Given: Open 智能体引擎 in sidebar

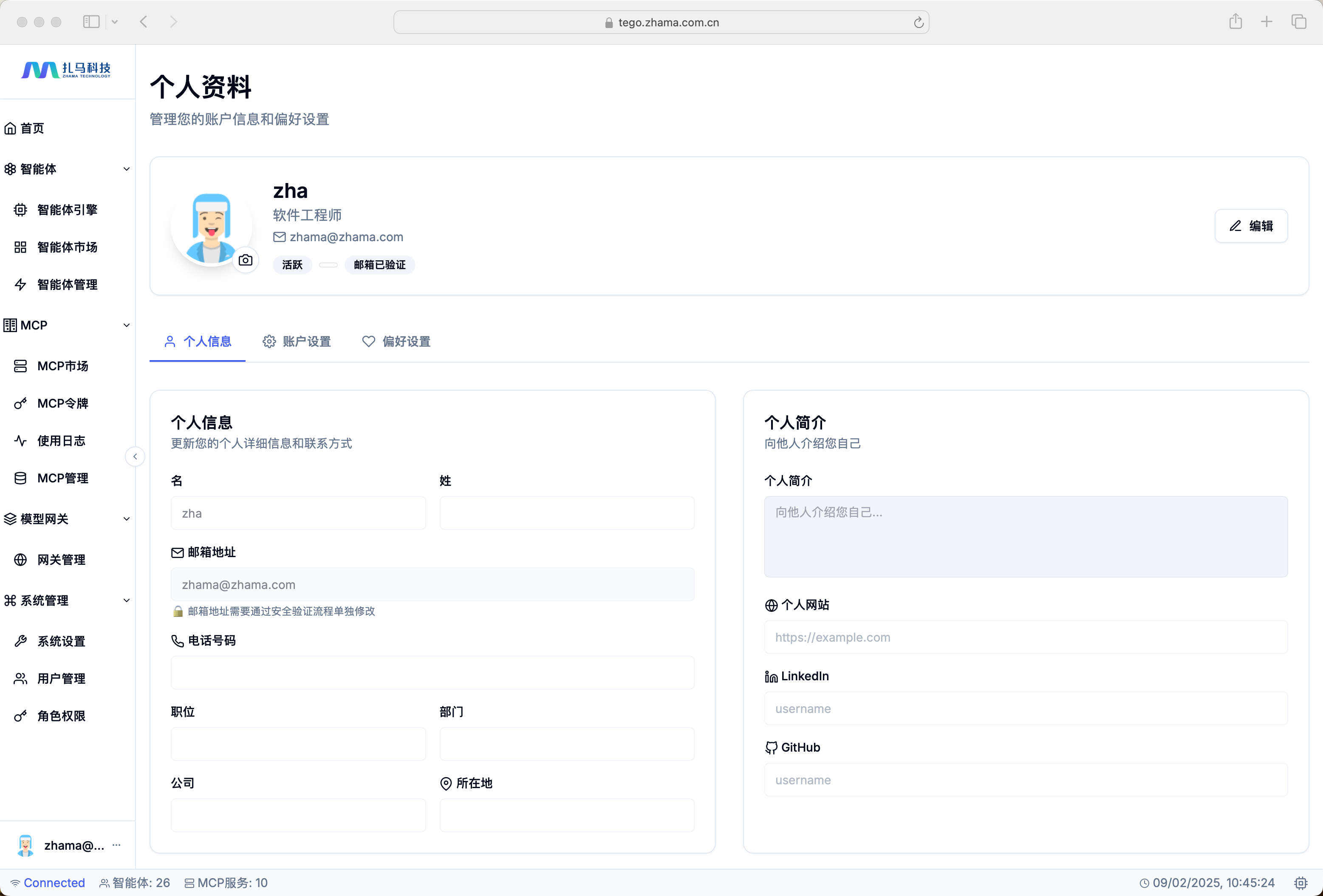Looking at the screenshot, I should point(67,210).
